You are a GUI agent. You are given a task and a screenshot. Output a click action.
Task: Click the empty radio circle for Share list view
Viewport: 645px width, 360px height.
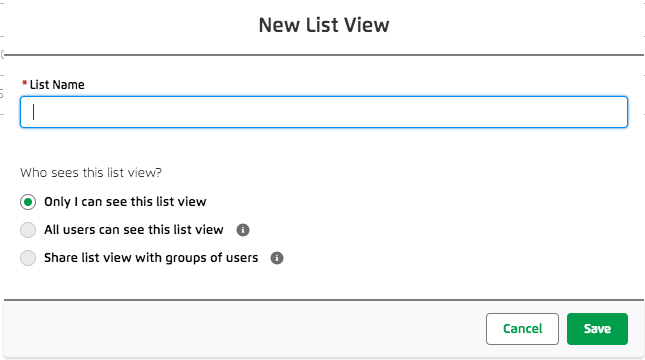tap(28, 258)
